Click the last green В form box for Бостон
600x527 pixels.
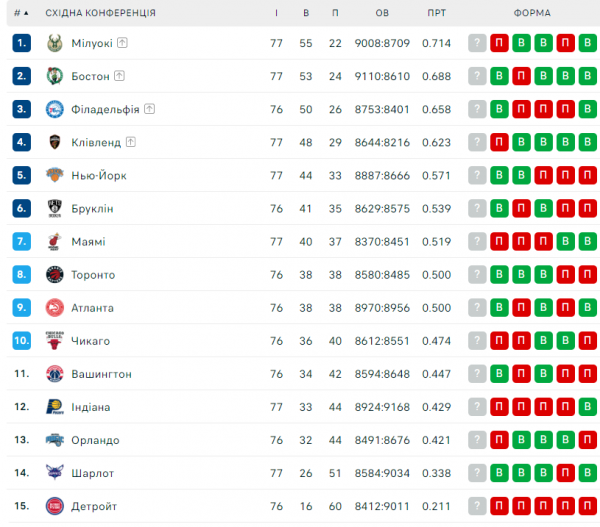tap(588, 76)
